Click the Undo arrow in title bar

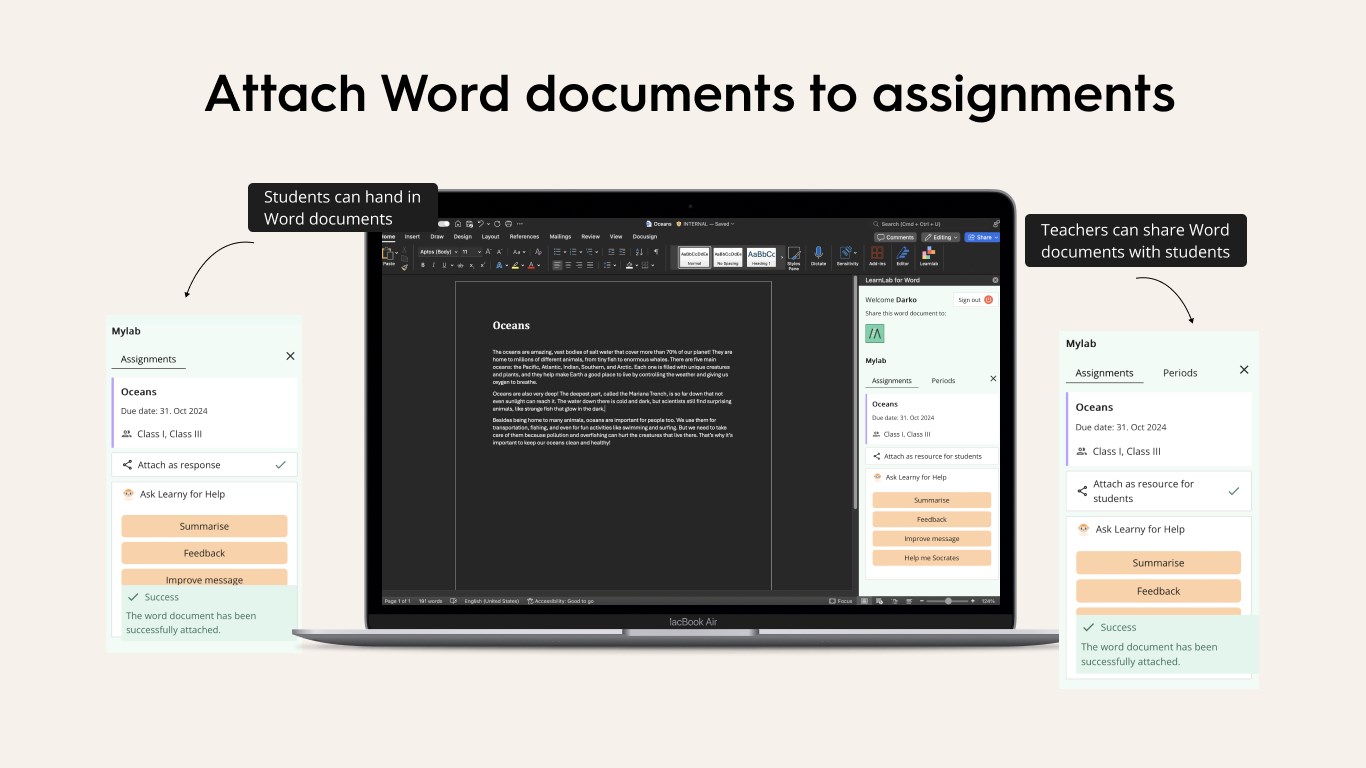tap(481, 224)
